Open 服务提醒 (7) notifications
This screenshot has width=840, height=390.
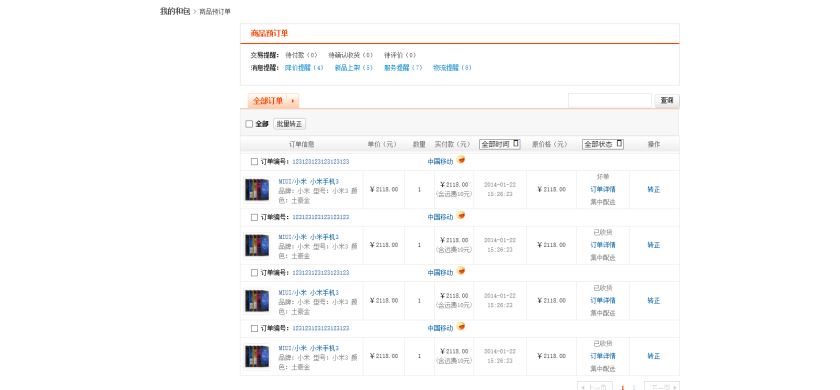(x=403, y=68)
